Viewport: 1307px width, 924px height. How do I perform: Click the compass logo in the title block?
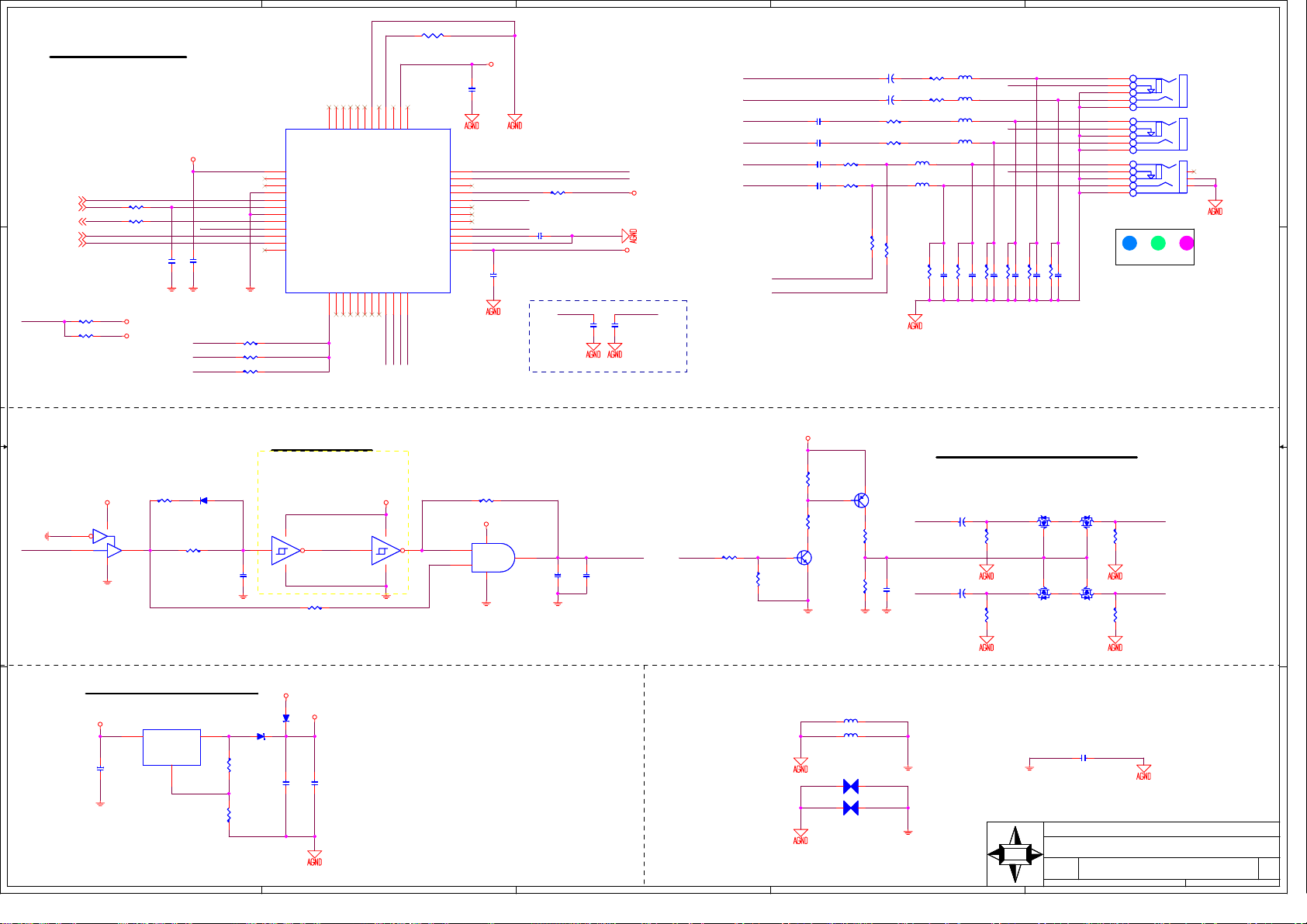(x=1015, y=854)
